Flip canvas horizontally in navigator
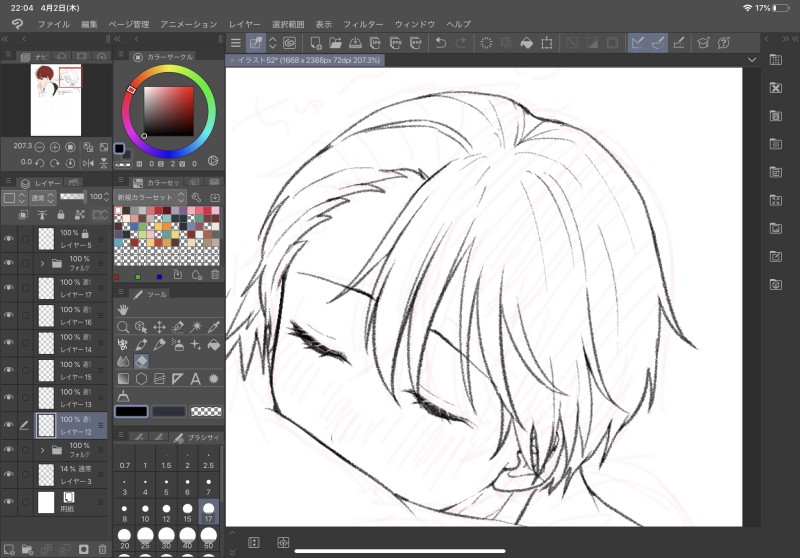 tap(88, 163)
